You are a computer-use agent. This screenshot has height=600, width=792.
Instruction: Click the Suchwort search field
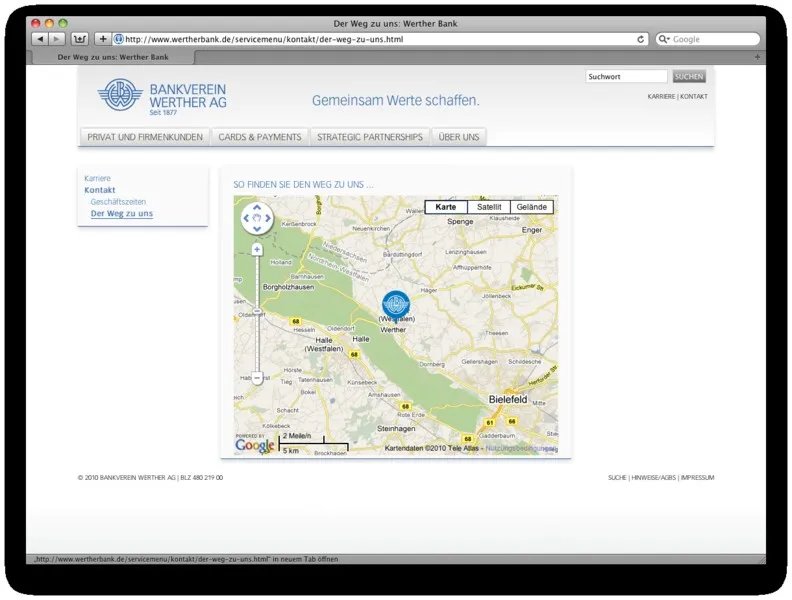point(626,77)
